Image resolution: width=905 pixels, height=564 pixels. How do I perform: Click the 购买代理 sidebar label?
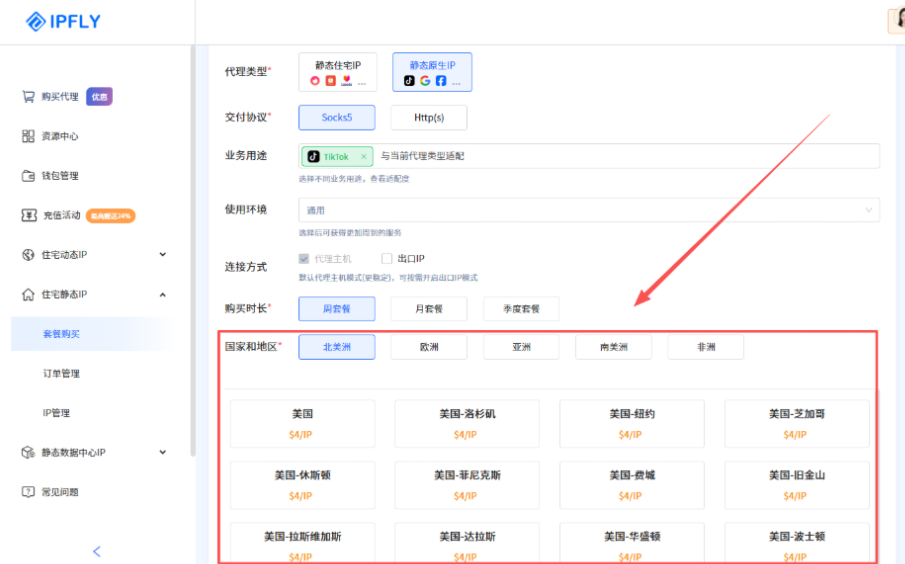point(60,96)
